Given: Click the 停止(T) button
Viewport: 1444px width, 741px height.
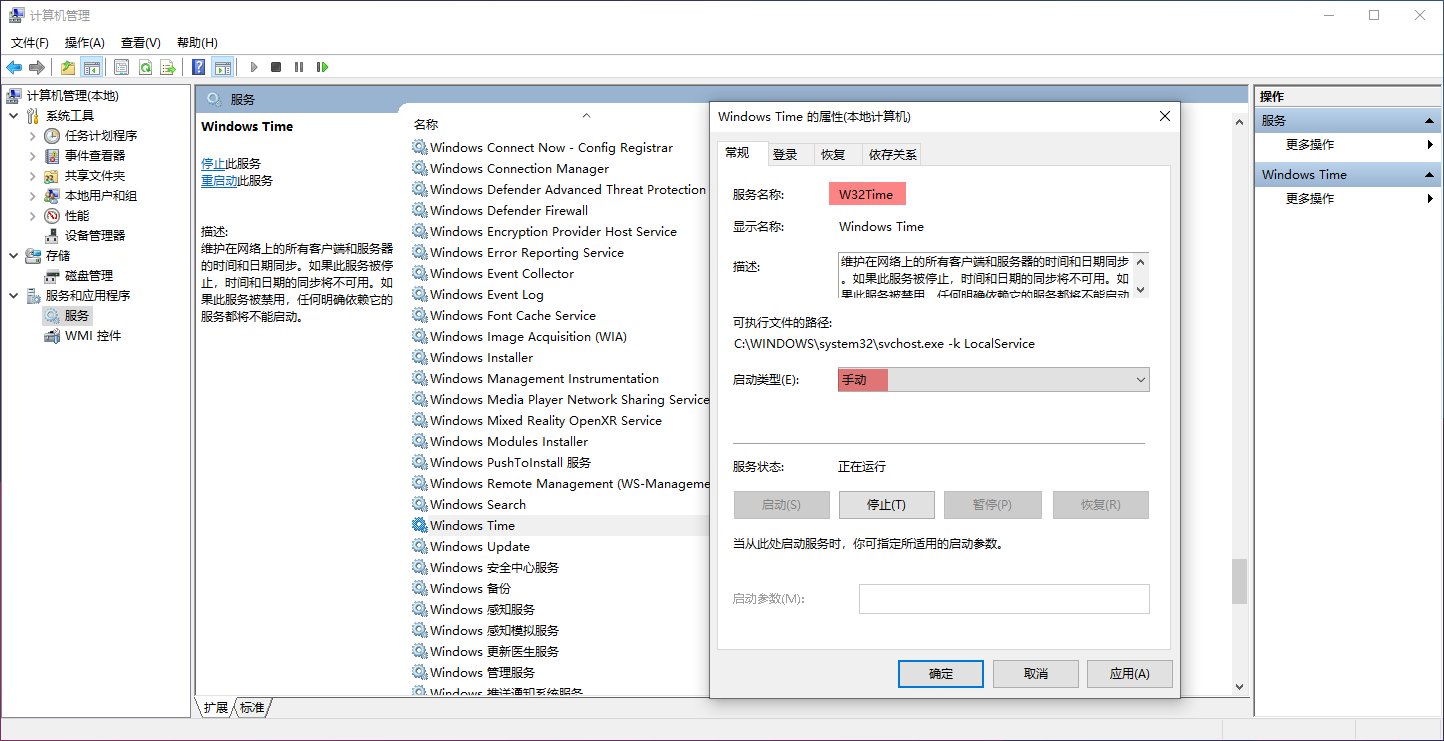Looking at the screenshot, I should (886, 505).
